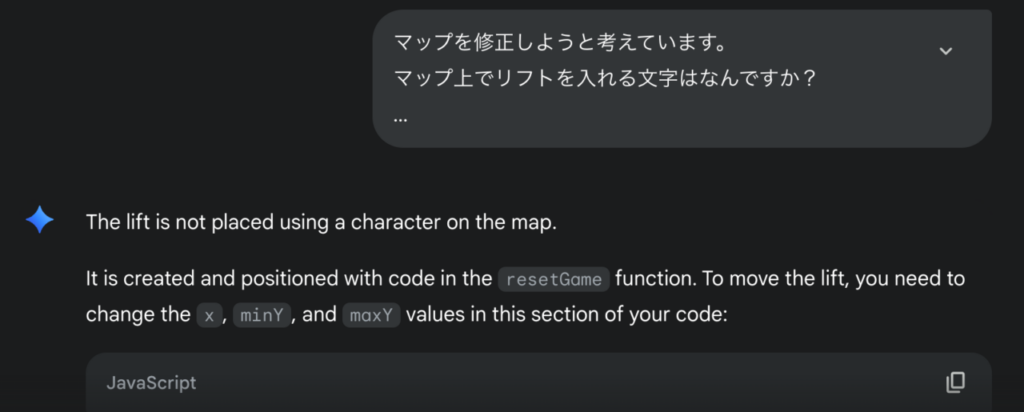
Task: Click the ellipsis in the user prompt
Action: (x=401, y=118)
